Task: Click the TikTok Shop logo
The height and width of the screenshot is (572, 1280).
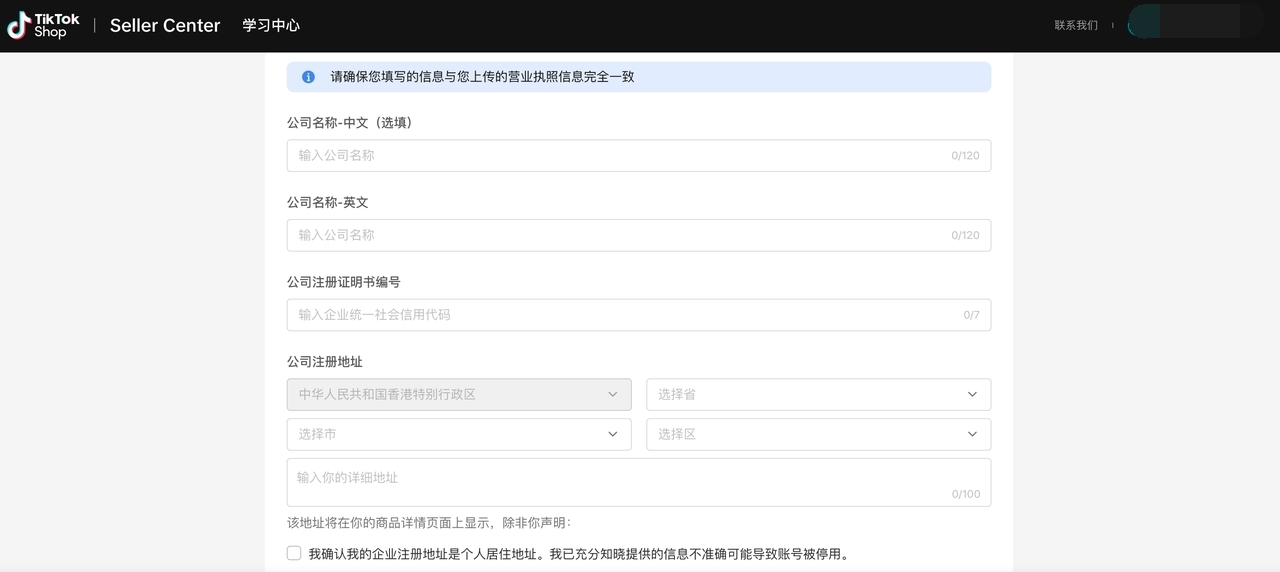Action: click(x=44, y=25)
